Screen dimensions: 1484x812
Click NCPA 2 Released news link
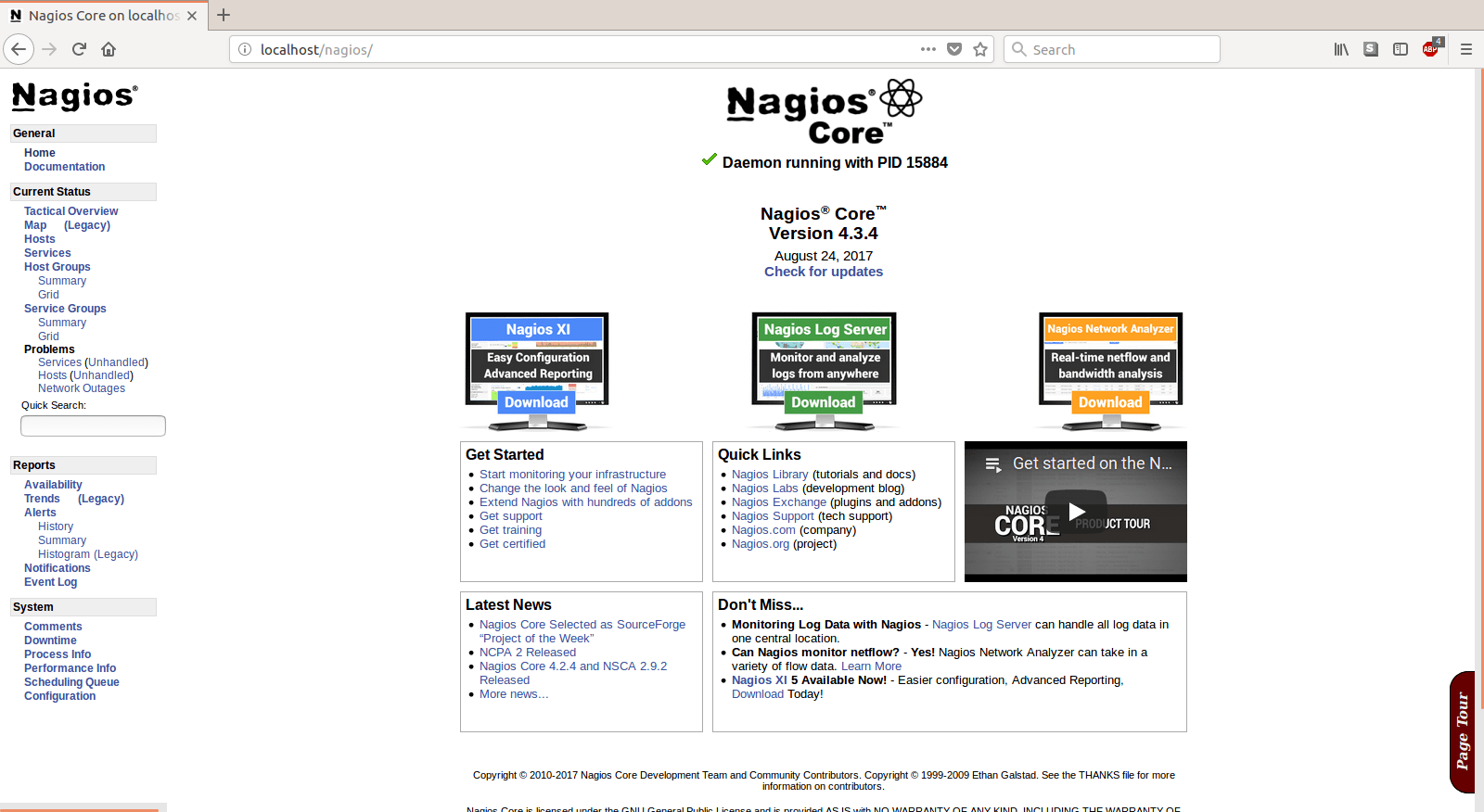click(528, 653)
